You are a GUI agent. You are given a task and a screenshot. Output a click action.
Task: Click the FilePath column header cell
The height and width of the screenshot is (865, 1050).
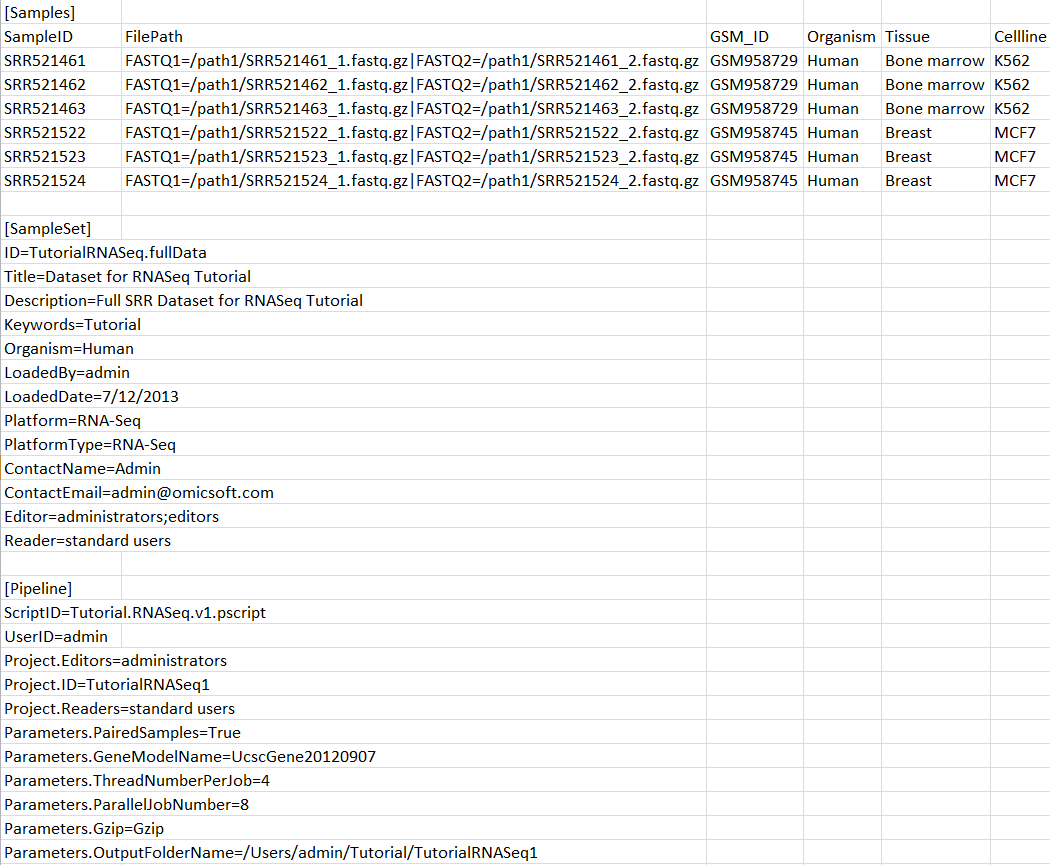pos(413,36)
